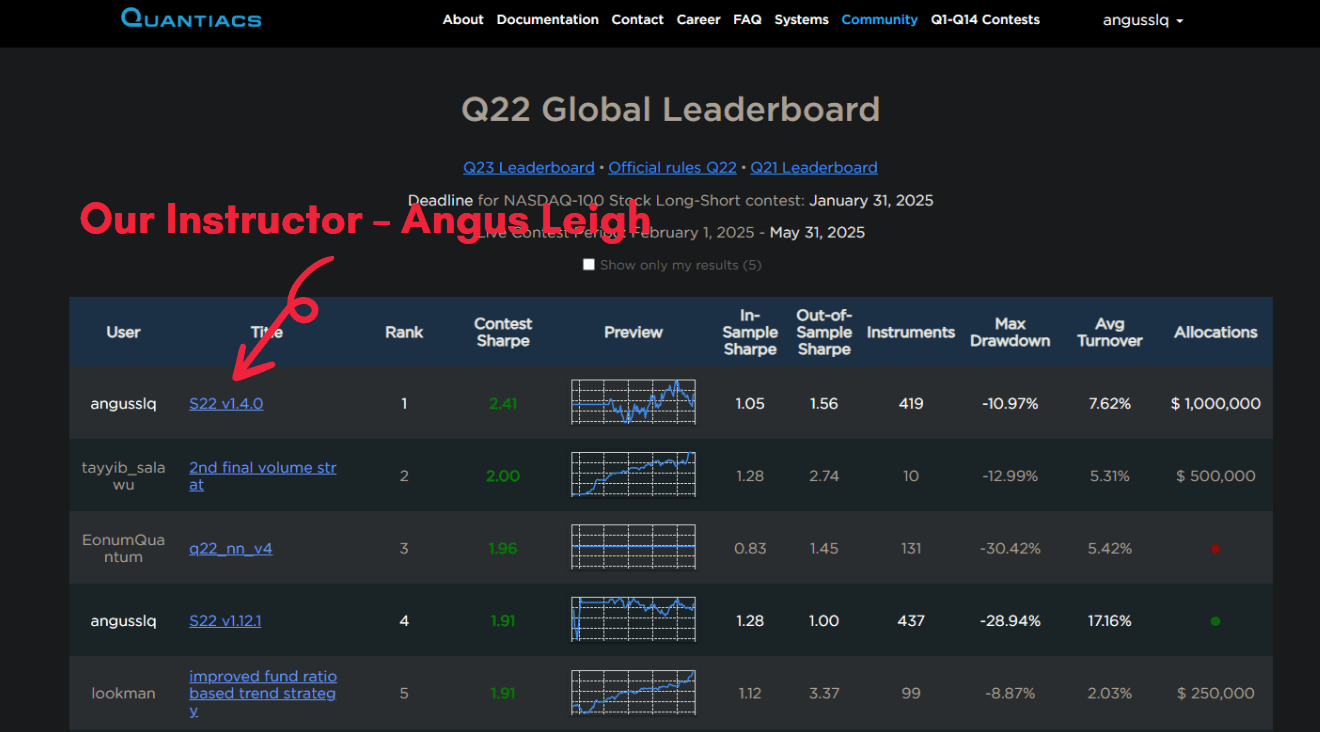View the preview chart for q22_nn_v4

click(x=633, y=547)
